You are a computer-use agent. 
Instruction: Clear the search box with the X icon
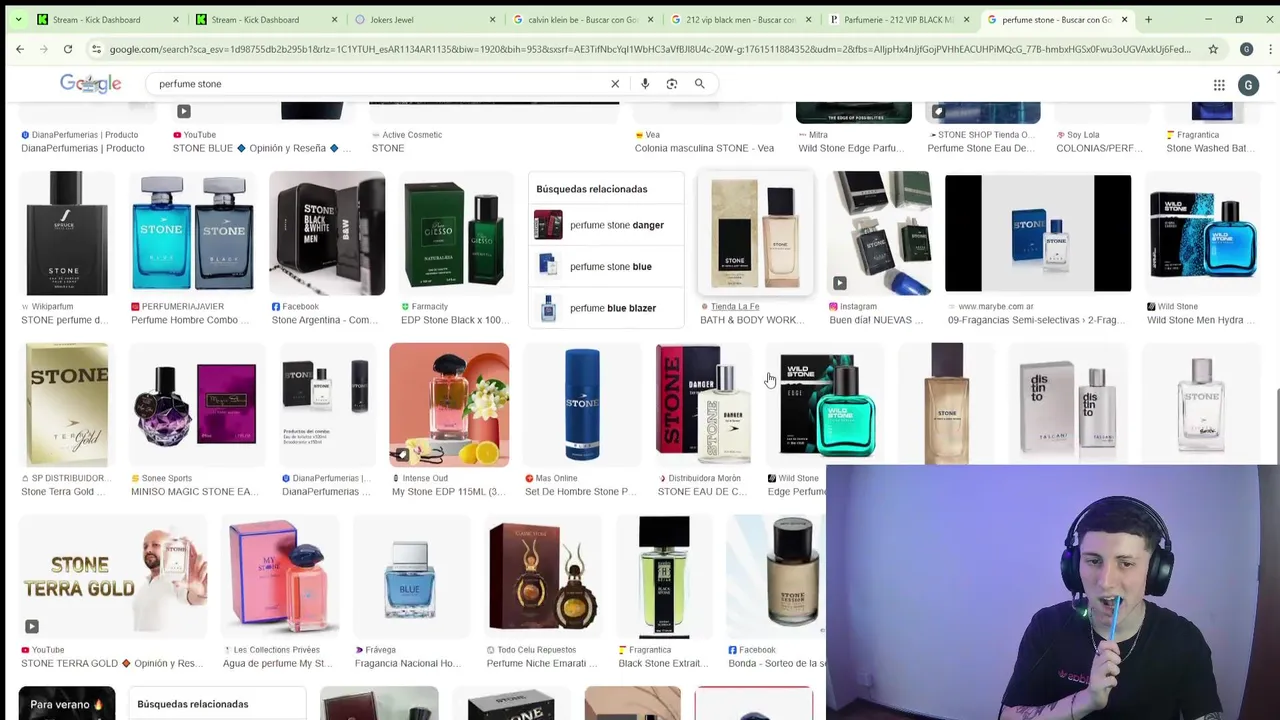(615, 84)
